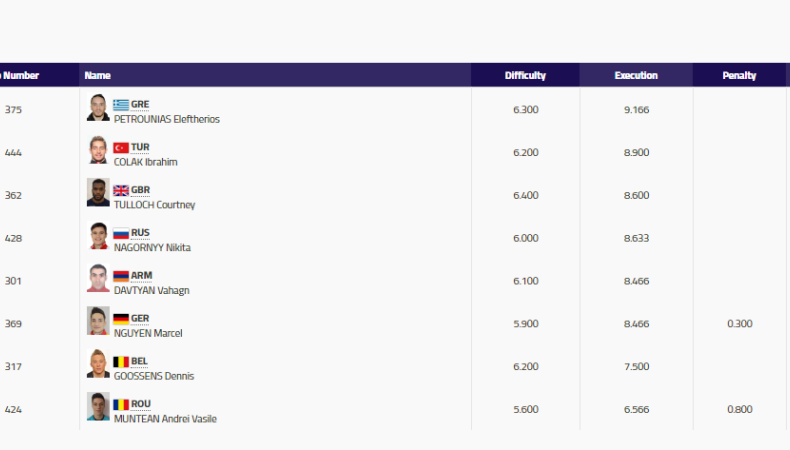Image resolution: width=790 pixels, height=450 pixels.
Task: Sort by the Name column header
Action: (x=97, y=75)
